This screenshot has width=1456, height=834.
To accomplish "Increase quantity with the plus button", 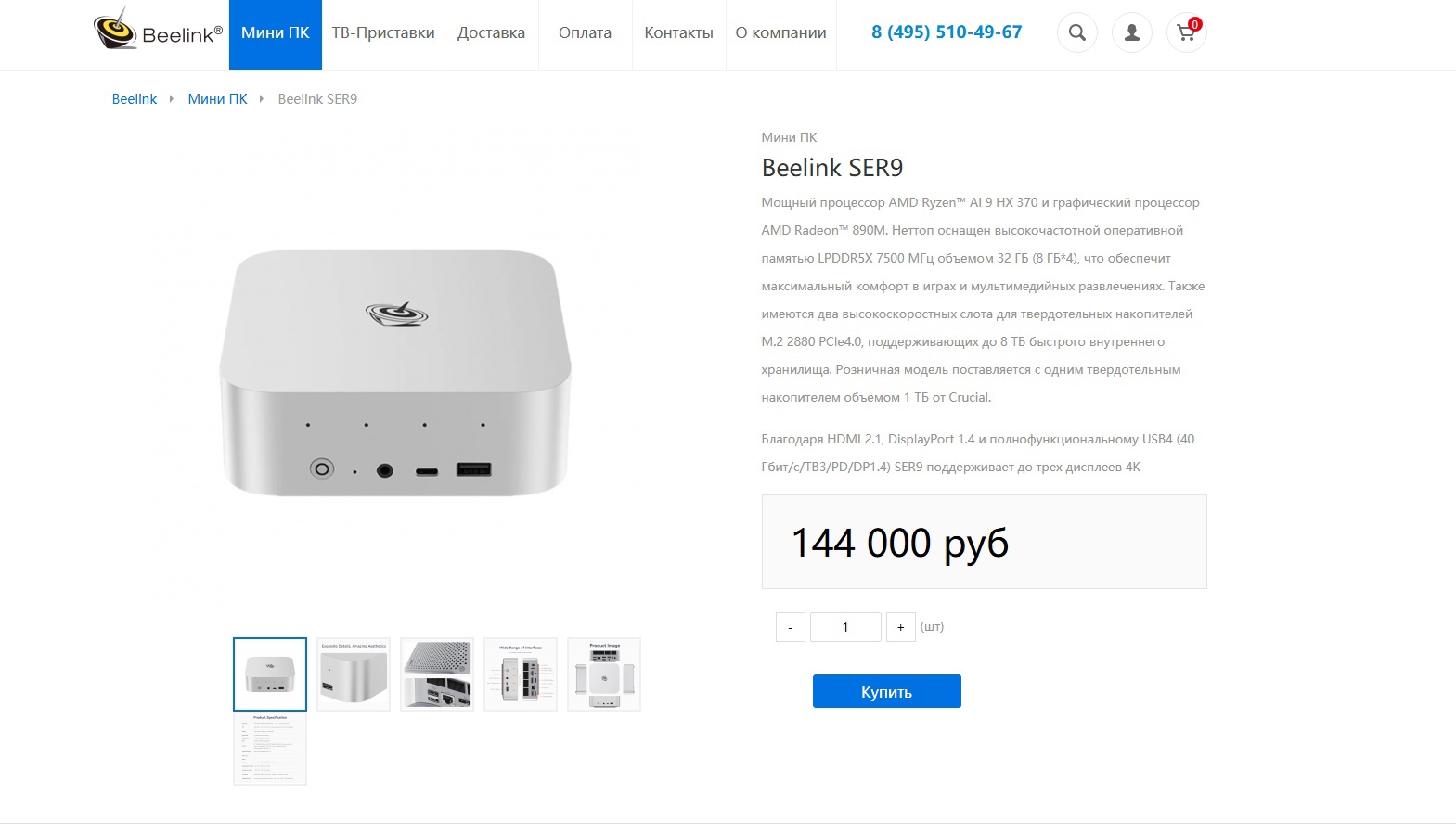I will (900, 627).
